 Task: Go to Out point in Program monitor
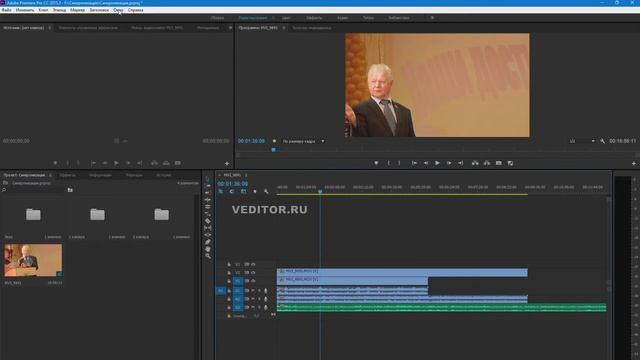(460, 163)
